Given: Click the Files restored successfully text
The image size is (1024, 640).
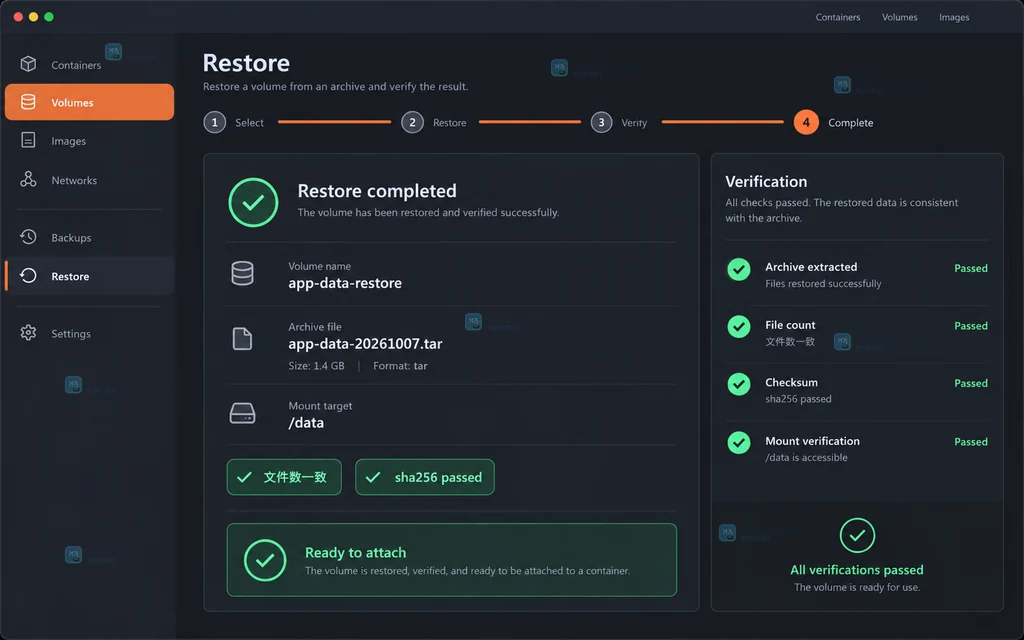Looking at the screenshot, I should (x=823, y=283).
